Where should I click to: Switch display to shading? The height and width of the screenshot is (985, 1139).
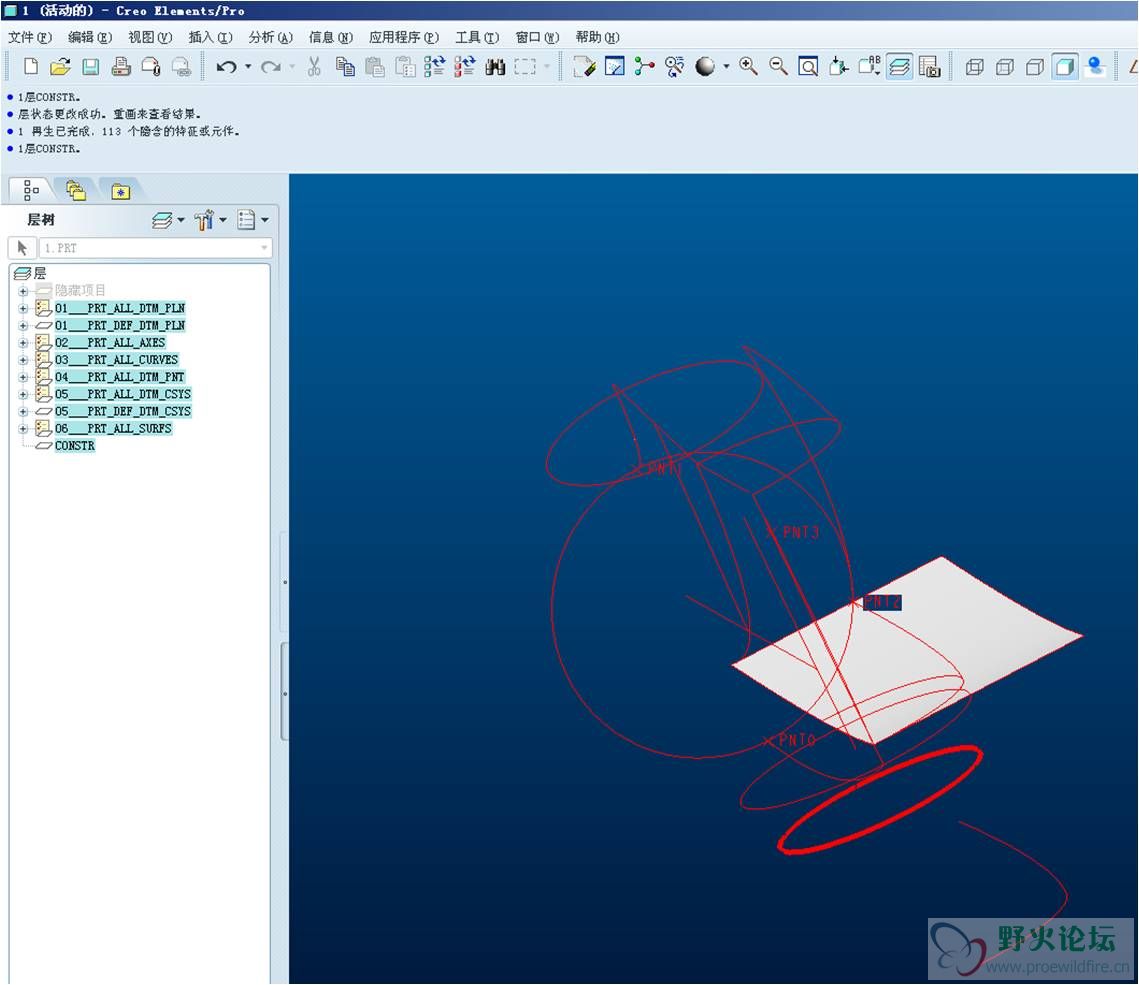tap(1065, 67)
